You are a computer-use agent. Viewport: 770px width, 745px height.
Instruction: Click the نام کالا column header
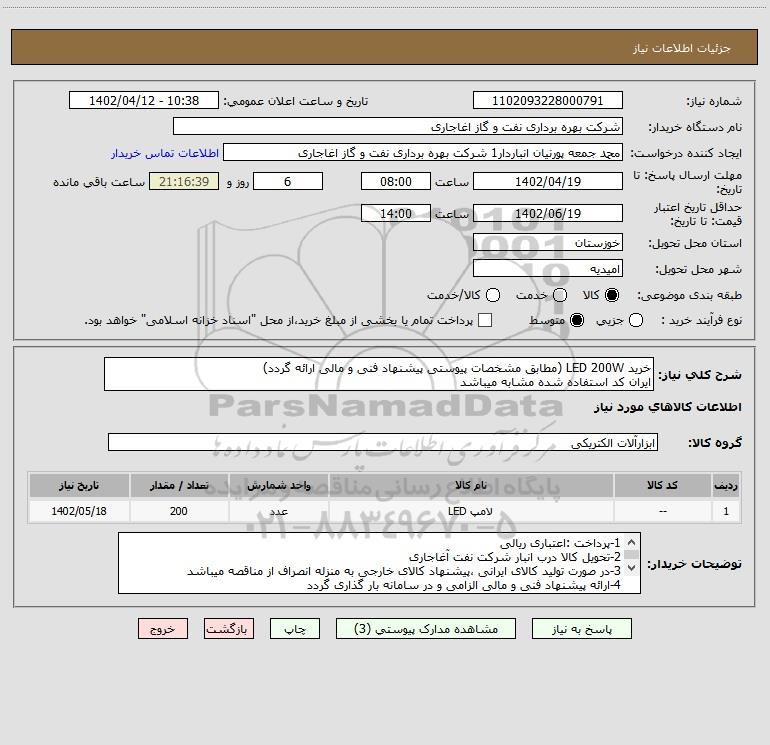click(x=471, y=485)
